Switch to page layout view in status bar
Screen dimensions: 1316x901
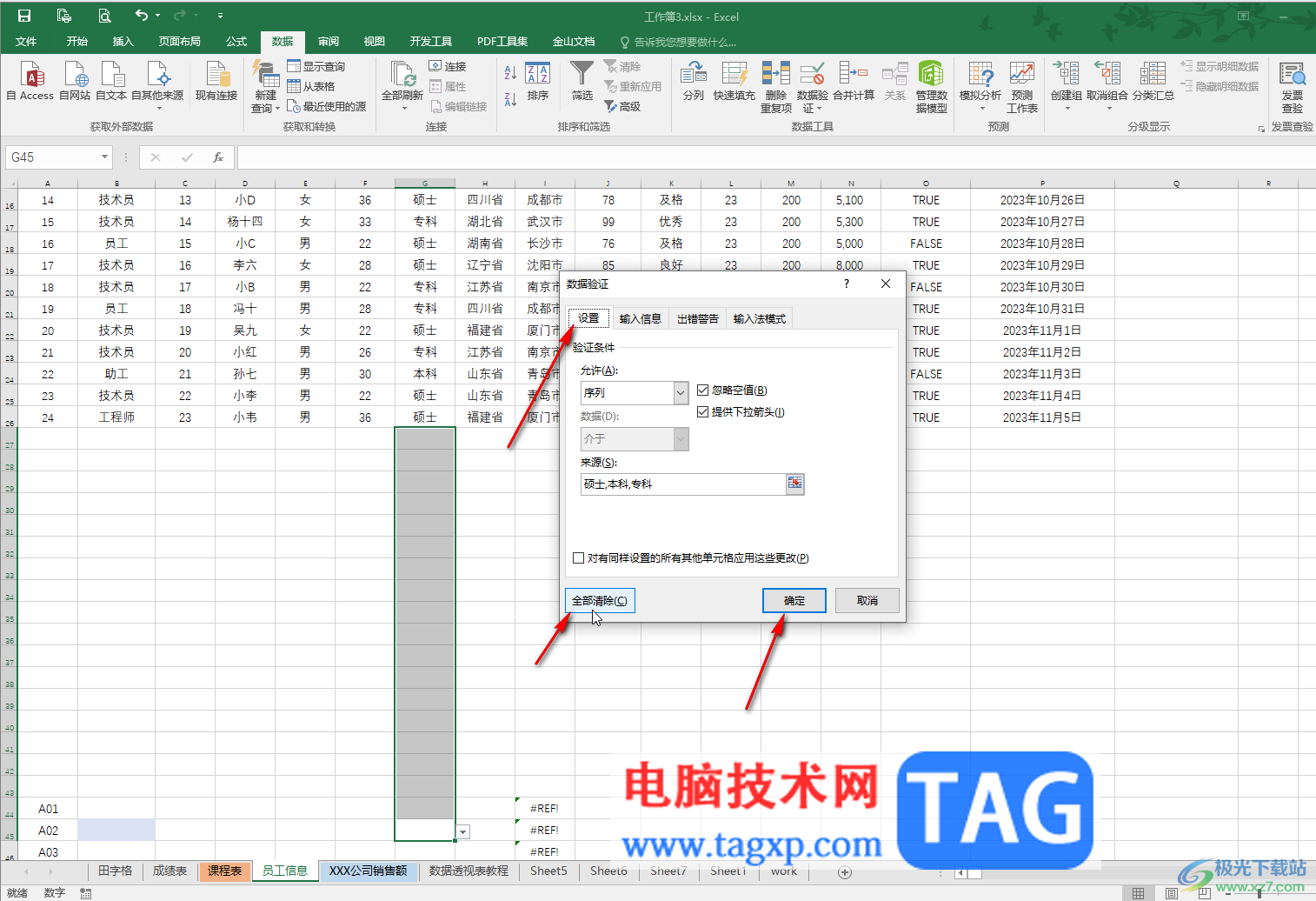1171,893
